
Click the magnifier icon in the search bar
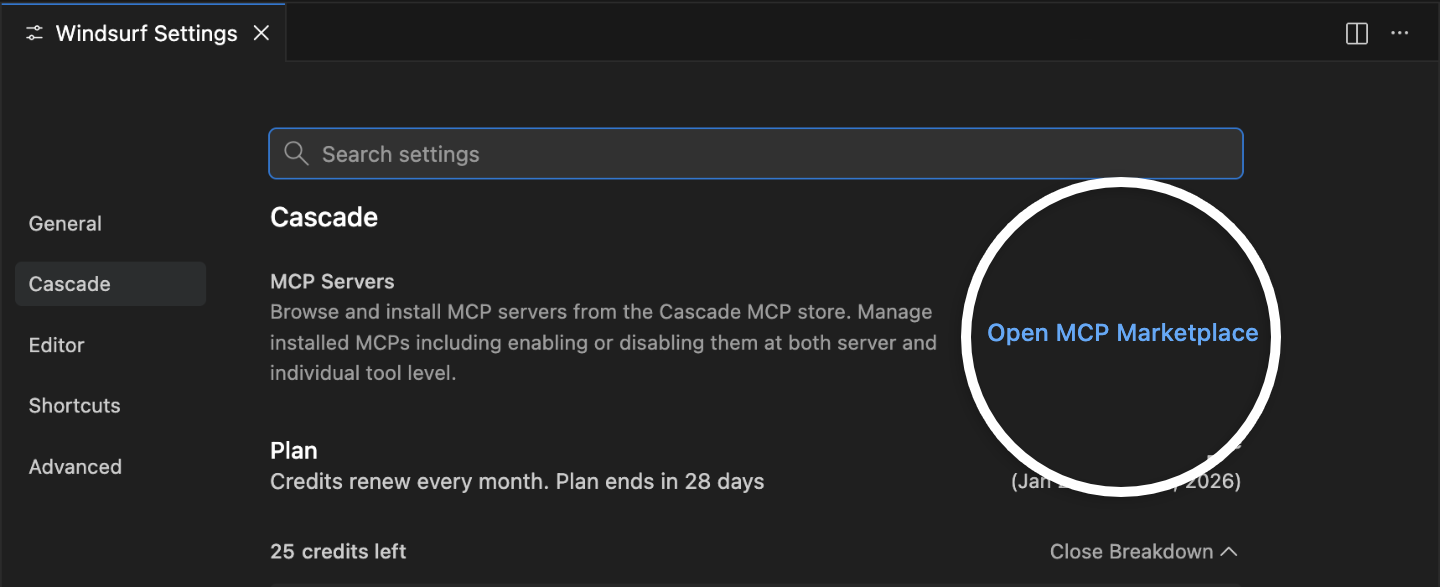pos(296,153)
